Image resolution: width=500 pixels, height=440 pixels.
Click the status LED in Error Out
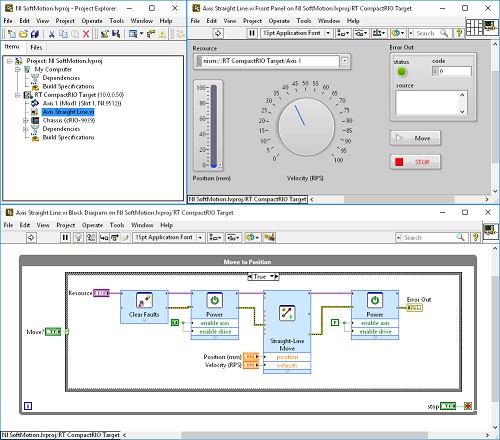point(402,72)
